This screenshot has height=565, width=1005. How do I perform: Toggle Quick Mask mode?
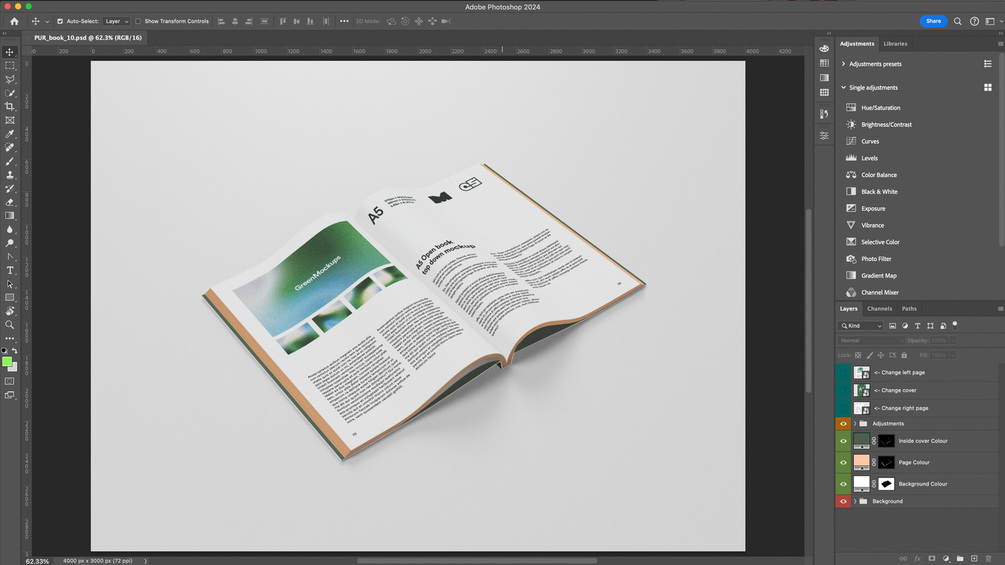tap(10, 381)
